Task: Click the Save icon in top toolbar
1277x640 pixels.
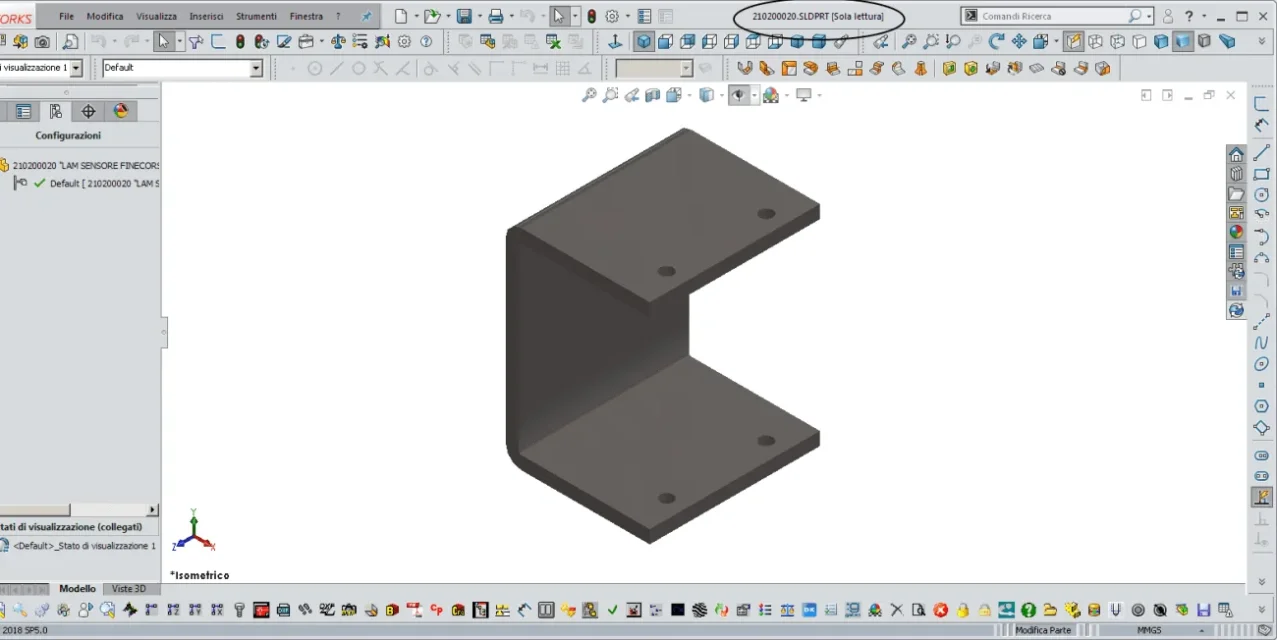Action: coord(464,16)
